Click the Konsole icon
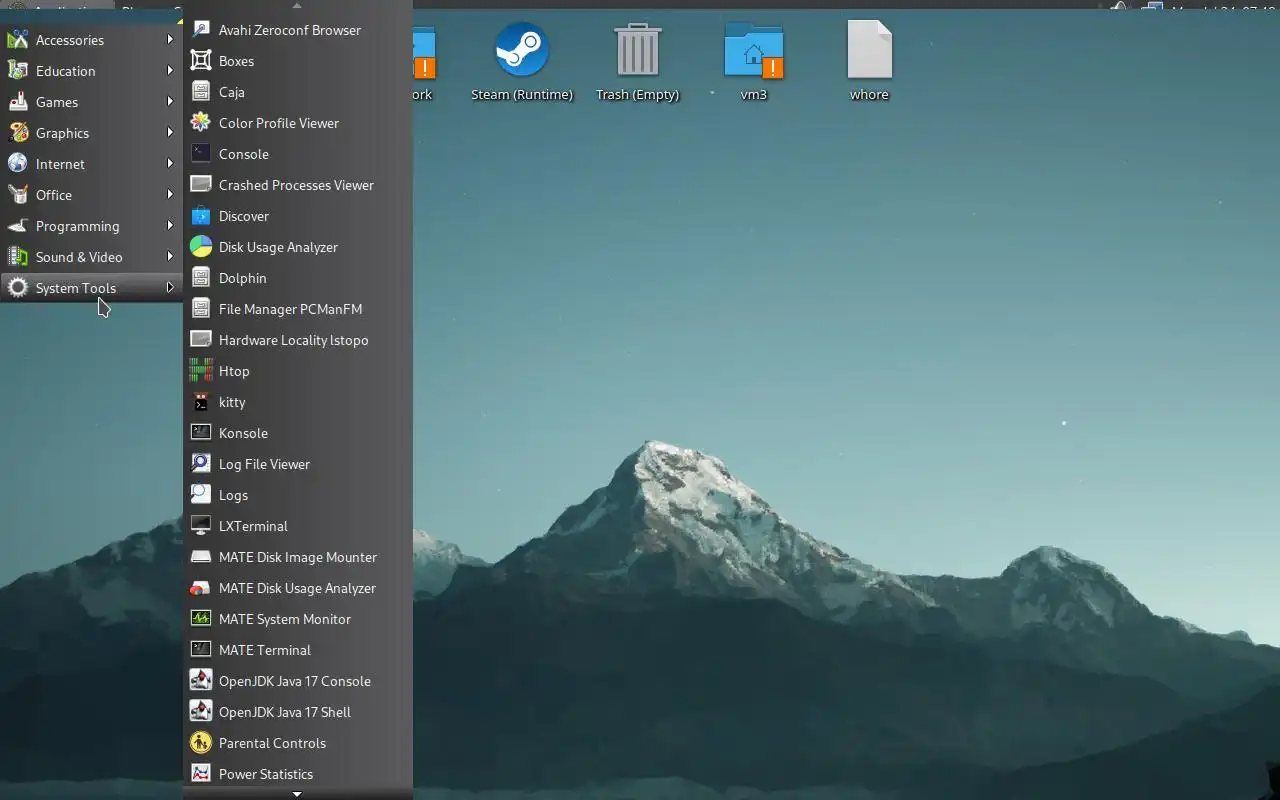Screen dimensions: 1280x800 tap(201, 433)
